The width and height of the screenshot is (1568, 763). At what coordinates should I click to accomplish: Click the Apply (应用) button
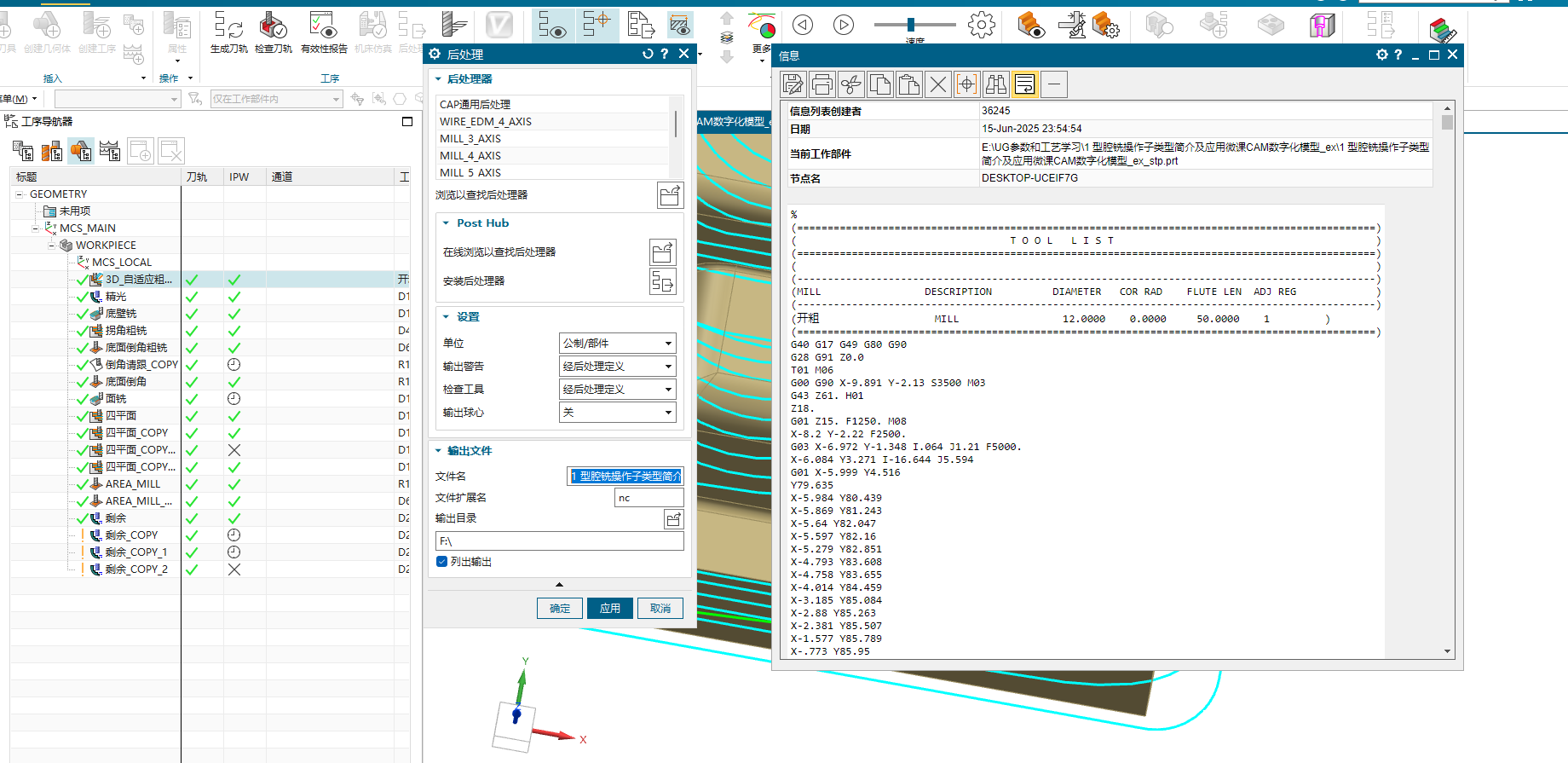tap(609, 609)
